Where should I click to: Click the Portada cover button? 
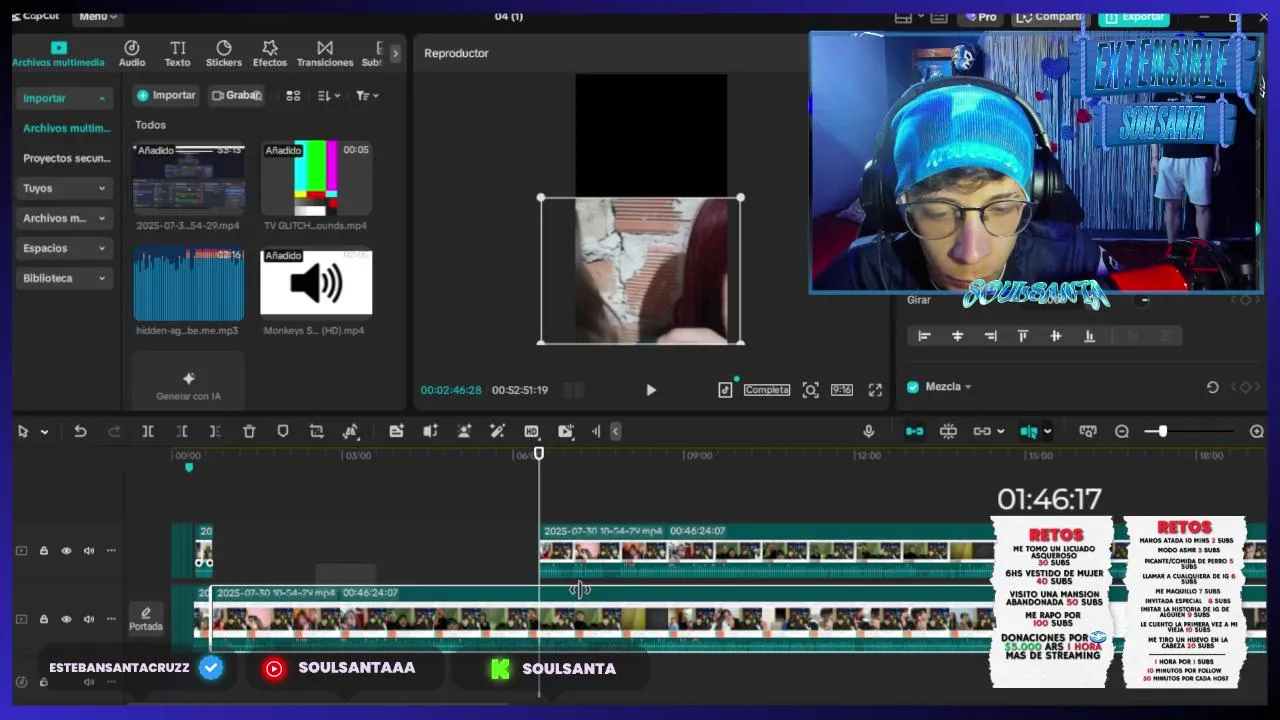(145, 618)
